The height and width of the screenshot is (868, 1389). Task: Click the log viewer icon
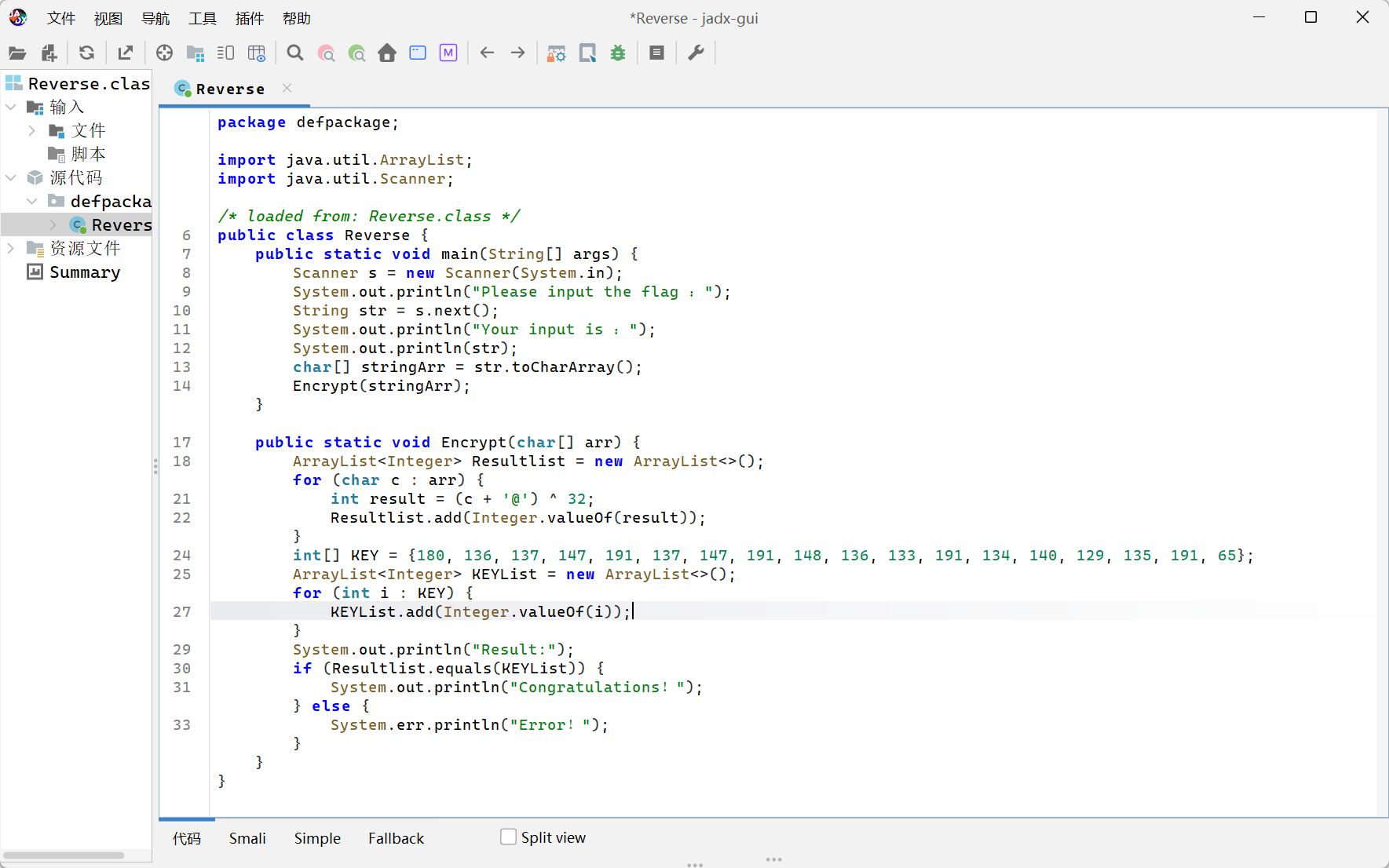(x=657, y=53)
